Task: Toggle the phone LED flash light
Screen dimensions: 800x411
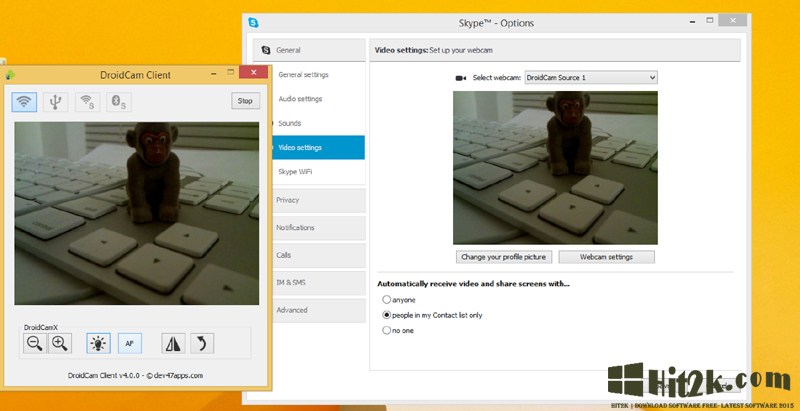Action: (x=98, y=344)
